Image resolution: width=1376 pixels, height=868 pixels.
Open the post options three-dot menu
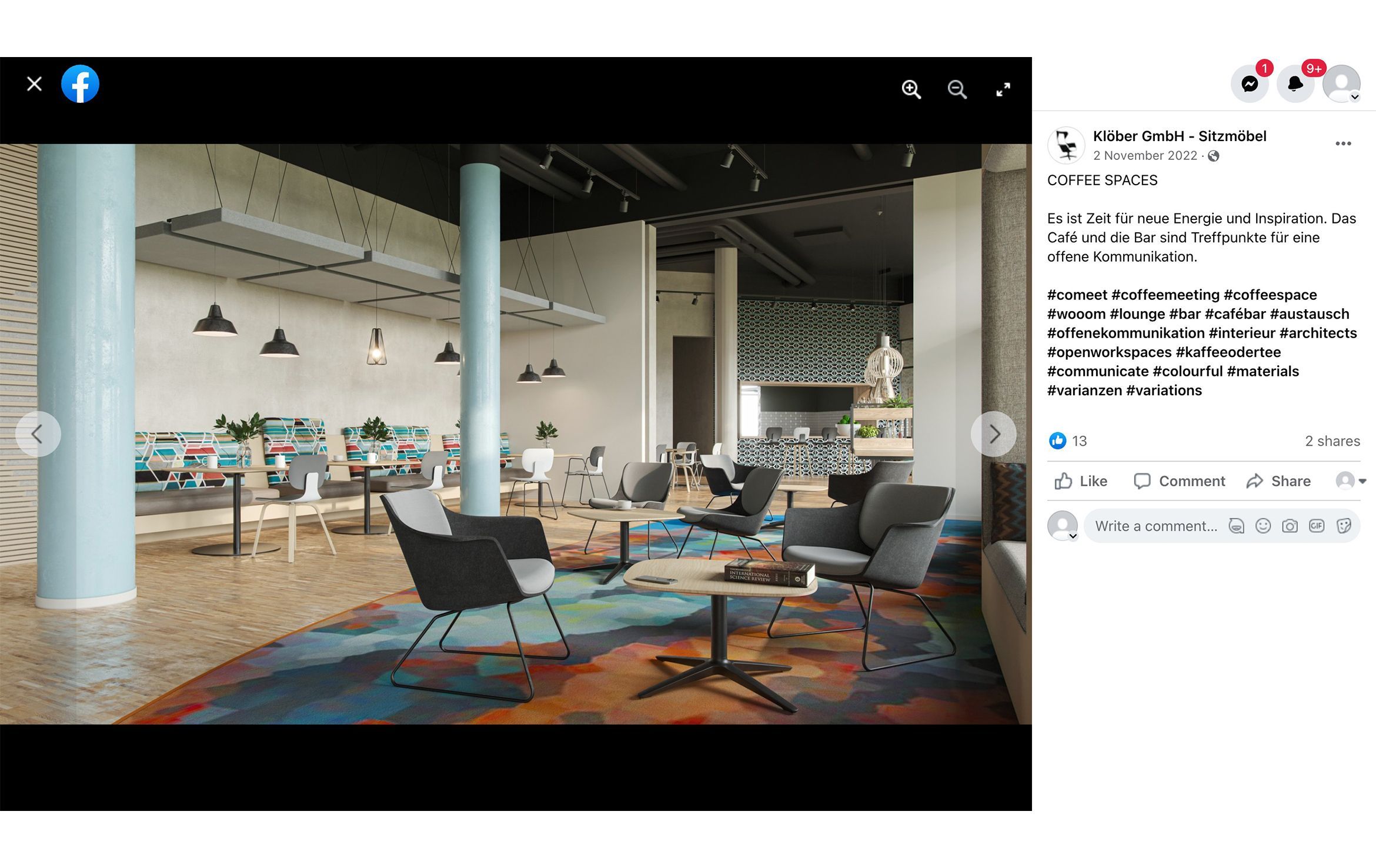click(1342, 143)
